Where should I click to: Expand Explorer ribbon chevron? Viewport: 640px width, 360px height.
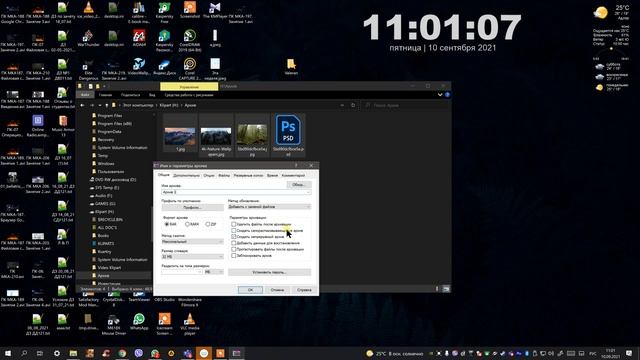(x=440, y=95)
